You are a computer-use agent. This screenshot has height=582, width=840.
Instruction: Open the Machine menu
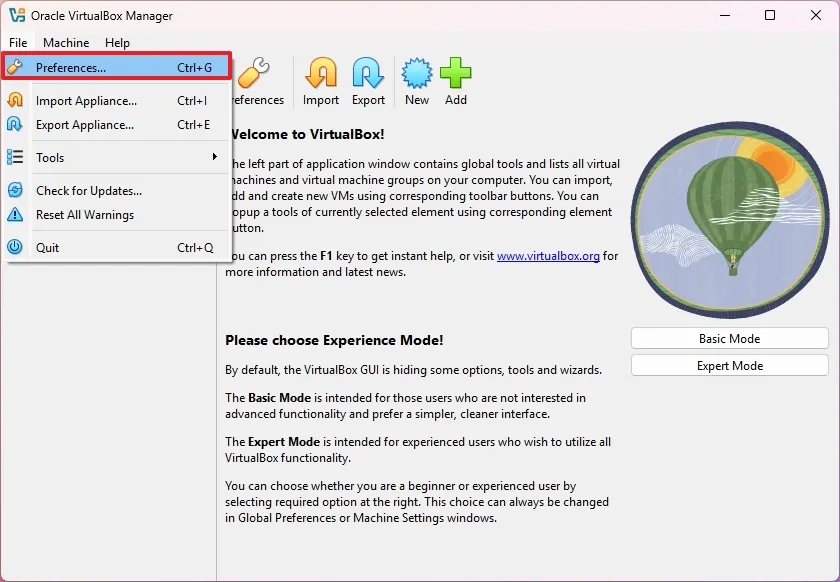pyautogui.click(x=66, y=43)
